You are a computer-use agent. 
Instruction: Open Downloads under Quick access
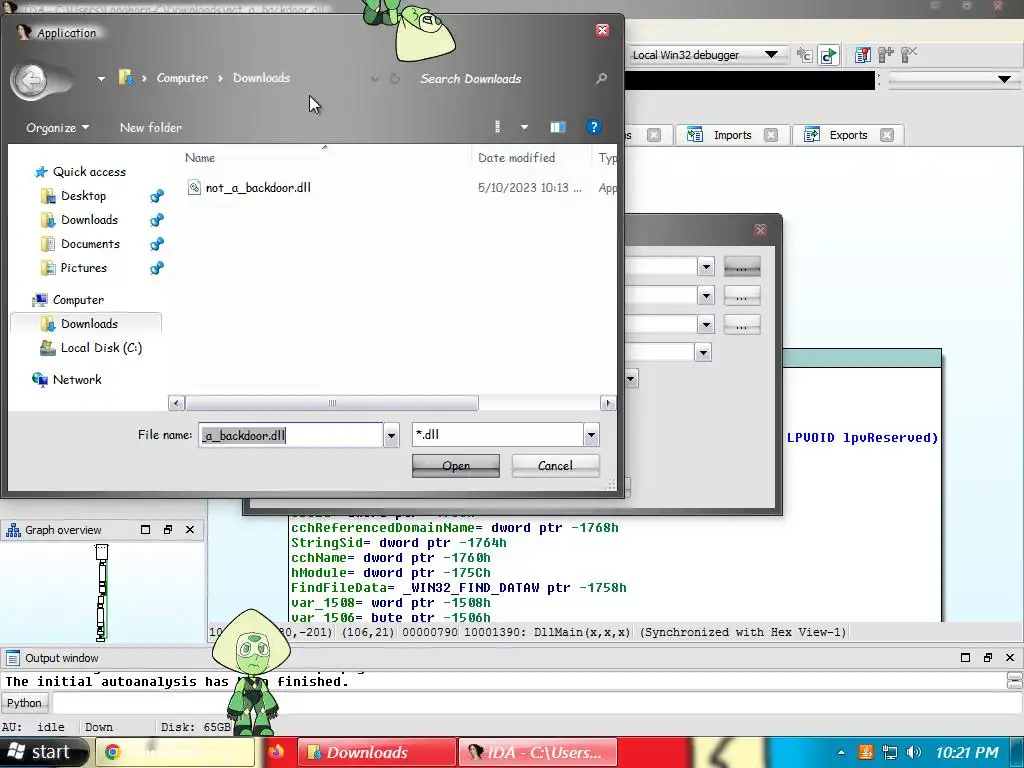tap(89, 220)
